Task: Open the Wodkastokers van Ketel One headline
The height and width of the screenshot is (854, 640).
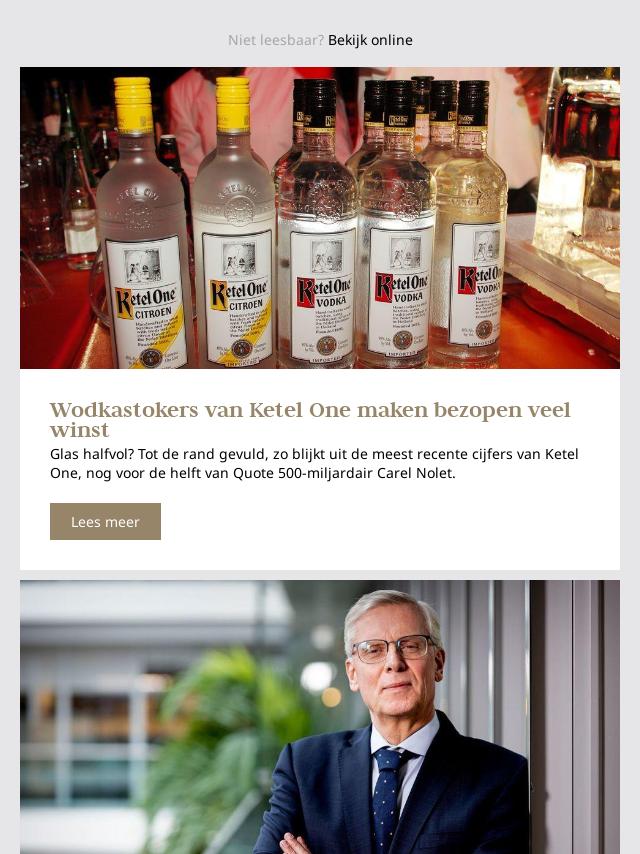Action: tap(310, 419)
